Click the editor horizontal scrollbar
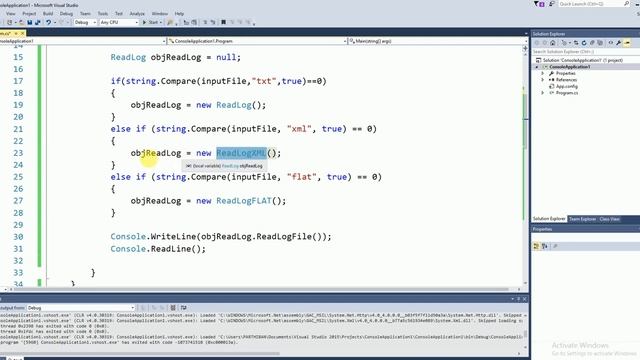The image size is (640, 360). coord(261,289)
